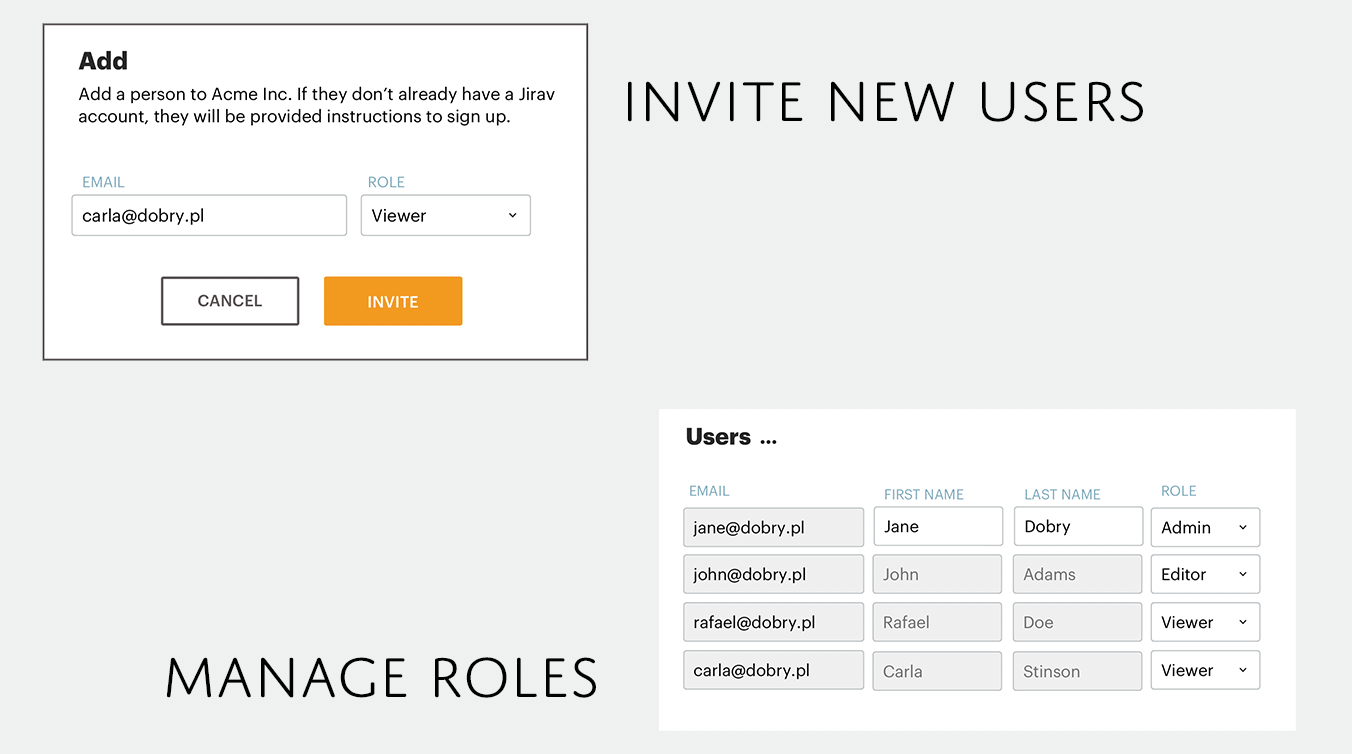The width and height of the screenshot is (1352, 754).
Task: Click the First Name field containing Carla
Action: click(x=937, y=671)
